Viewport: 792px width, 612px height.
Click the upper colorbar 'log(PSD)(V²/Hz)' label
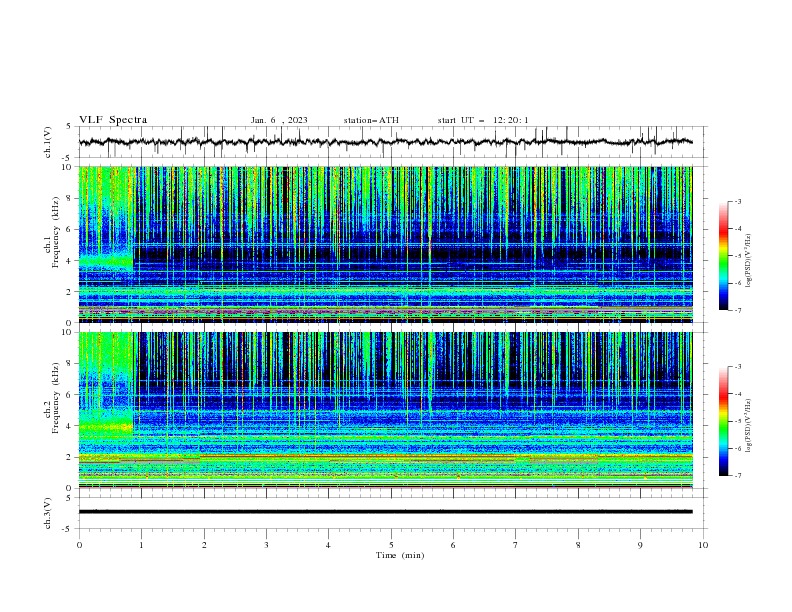(x=748, y=261)
